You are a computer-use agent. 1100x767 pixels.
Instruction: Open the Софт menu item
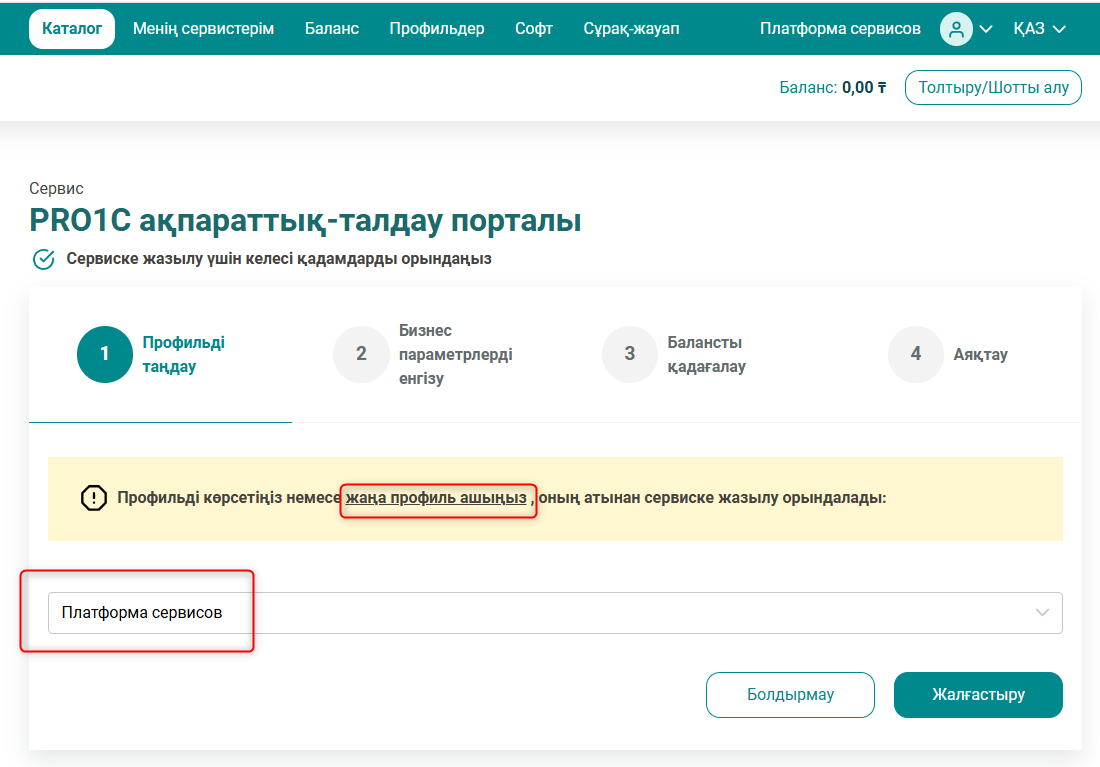pos(534,29)
